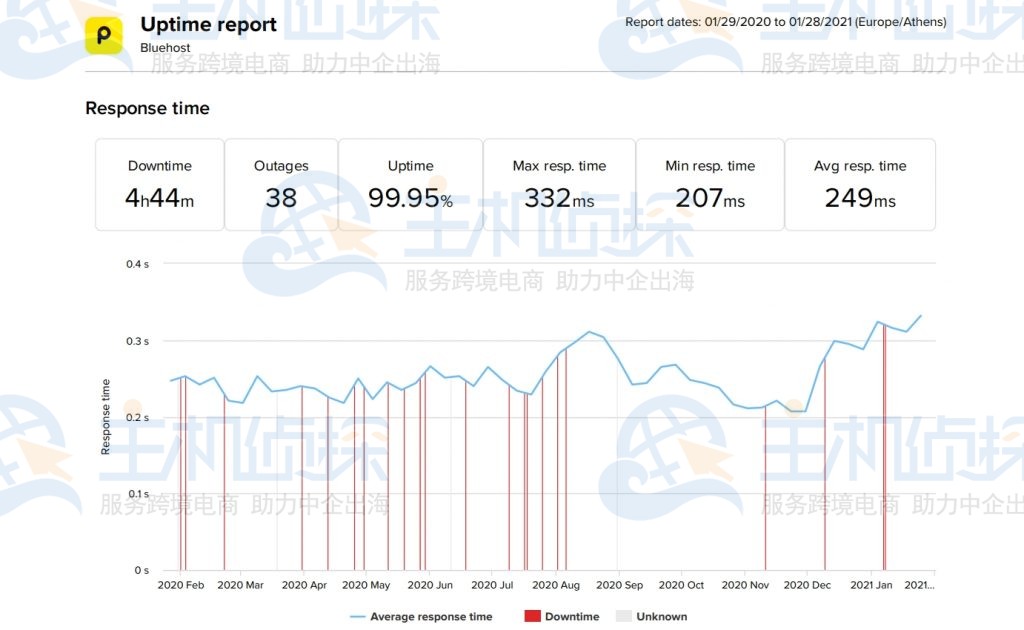Select the Avg resp. time 249ms card

pyautogui.click(x=860, y=184)
